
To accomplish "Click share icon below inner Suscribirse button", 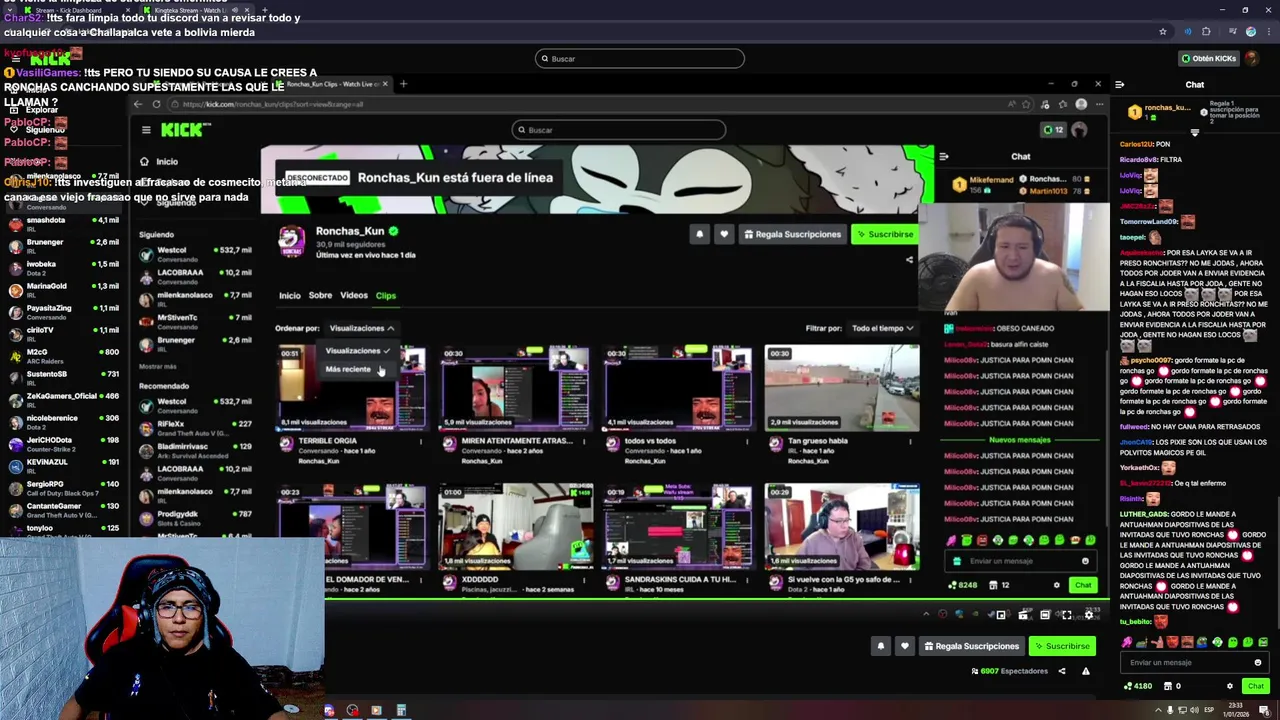I will (x=909, y=260).
